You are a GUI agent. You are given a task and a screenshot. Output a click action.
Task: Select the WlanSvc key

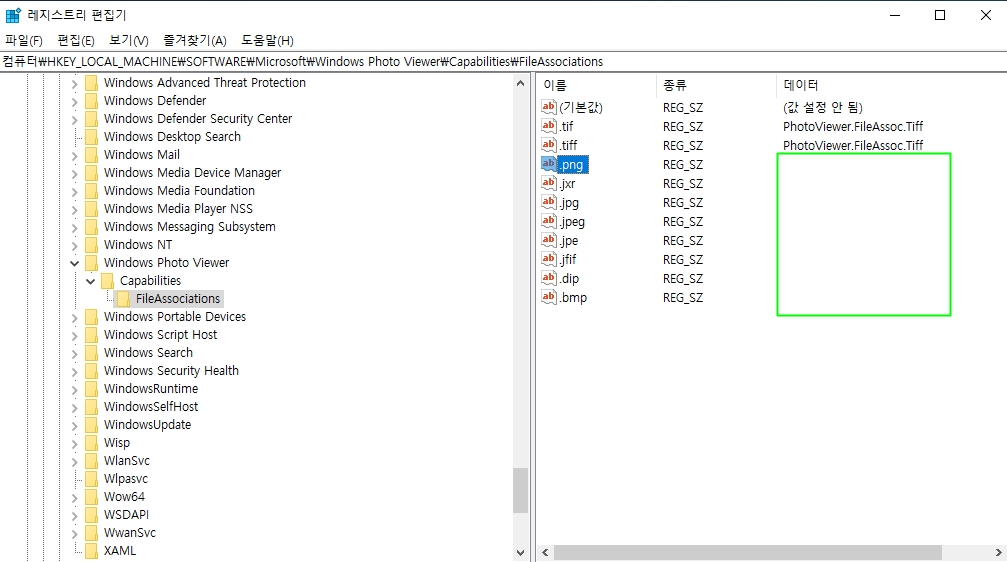point(127,461)
